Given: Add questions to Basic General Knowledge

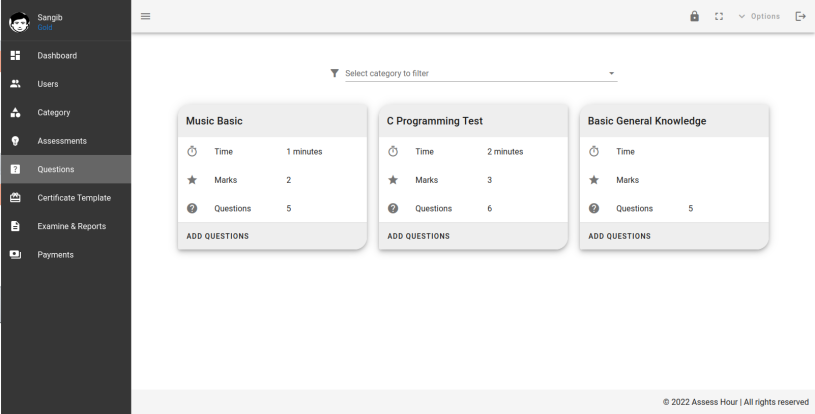Looking at the screenshot, I should pos(619,236).
